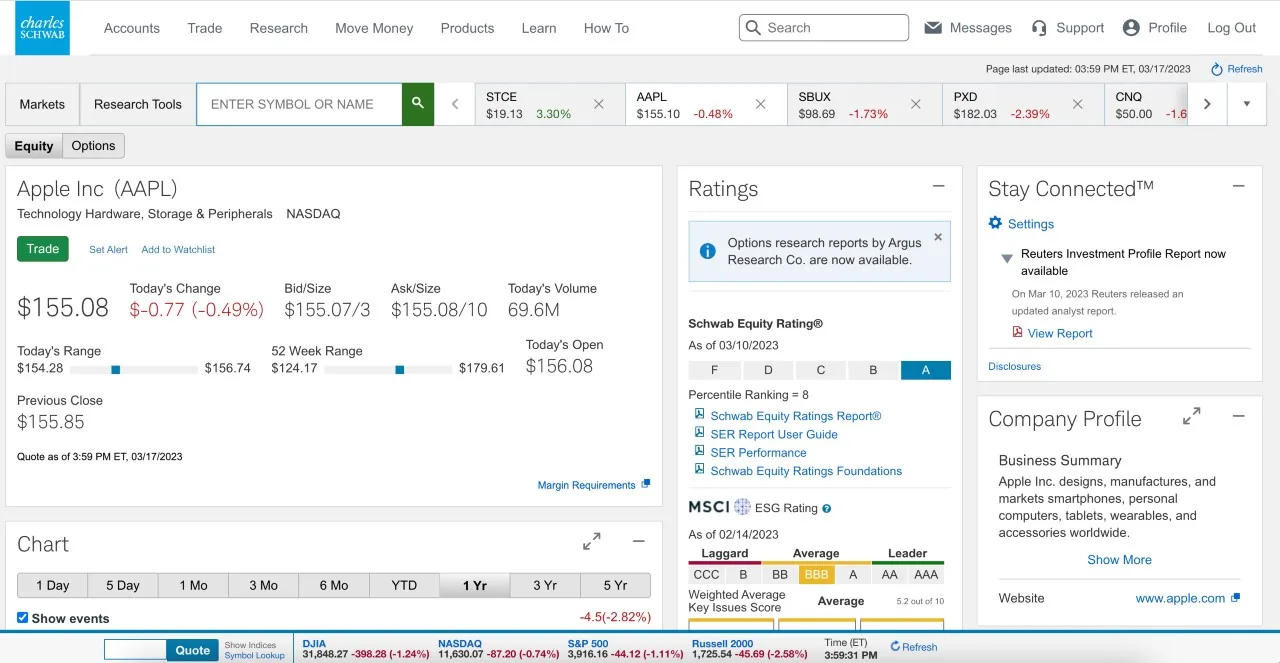Click the MSCI ESG Rating help icon
1280x663 pixels.
pyautogui.click(x=827, y=508)
